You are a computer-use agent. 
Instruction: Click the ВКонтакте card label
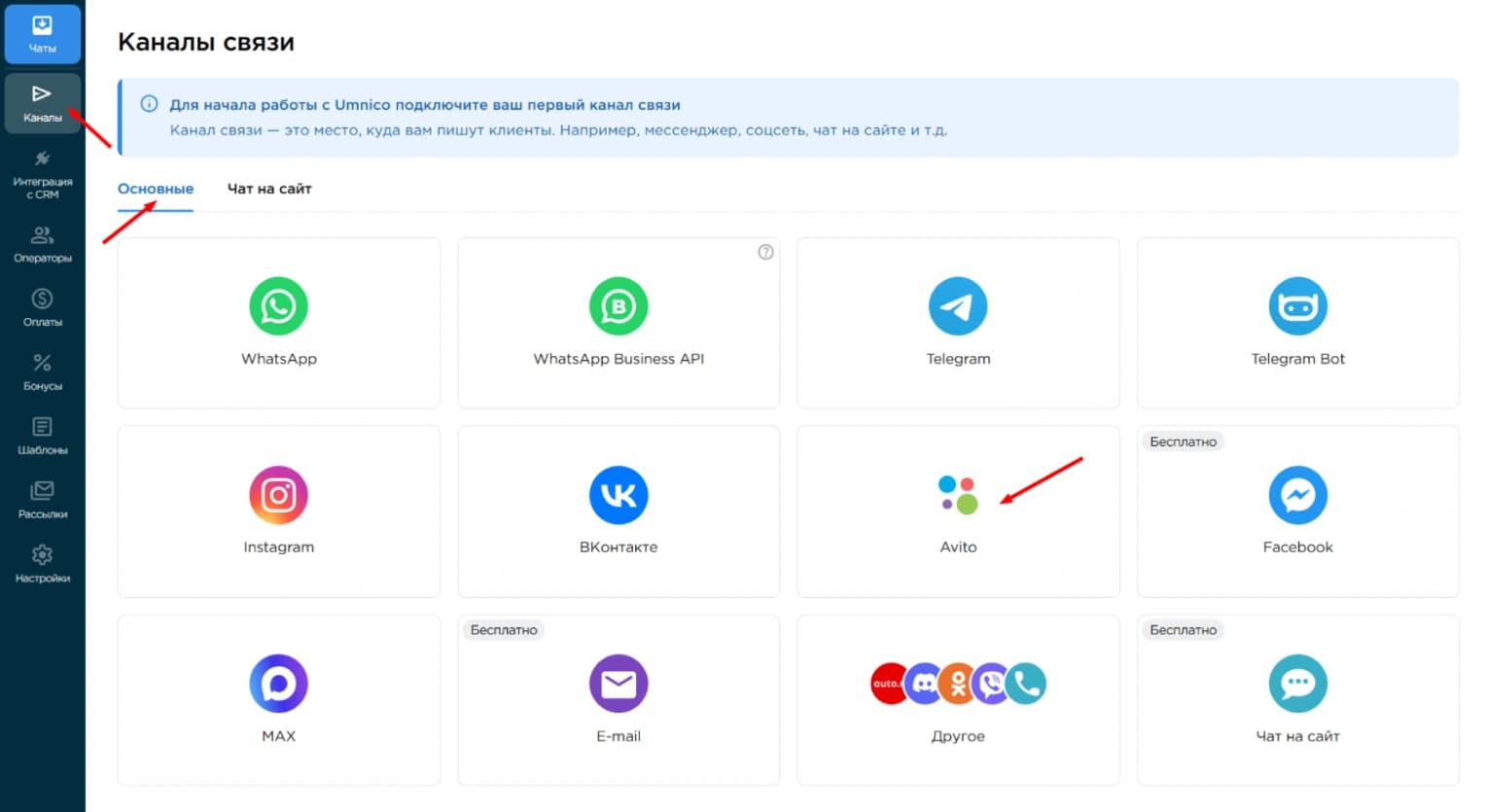619,547
